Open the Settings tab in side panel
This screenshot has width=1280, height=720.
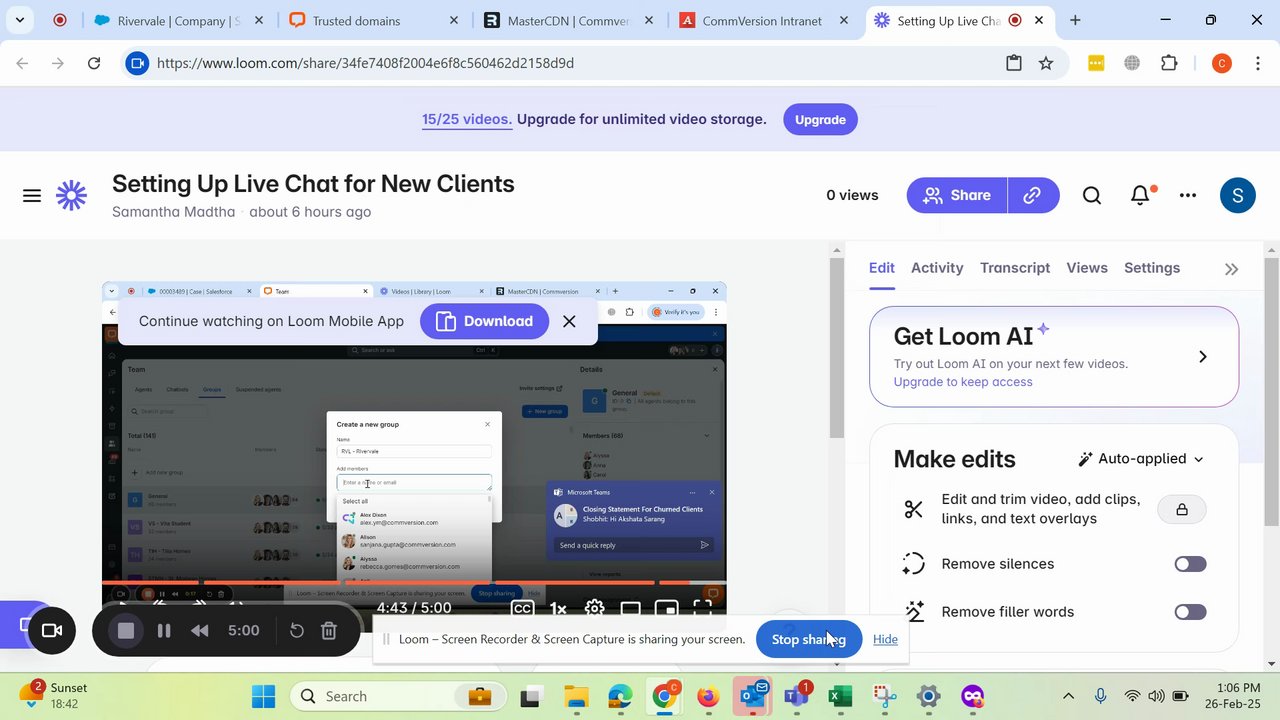click(x=1152, y=268)
